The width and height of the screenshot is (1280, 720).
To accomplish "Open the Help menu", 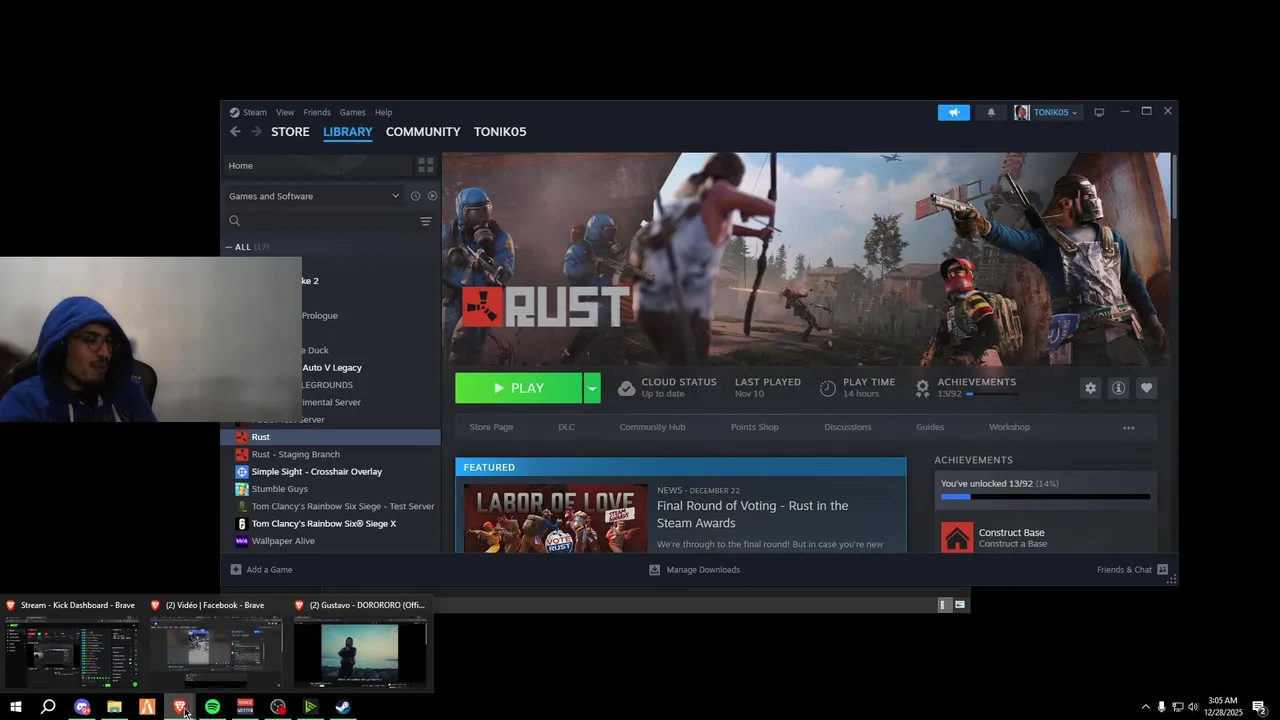I will tap(383, 112).
